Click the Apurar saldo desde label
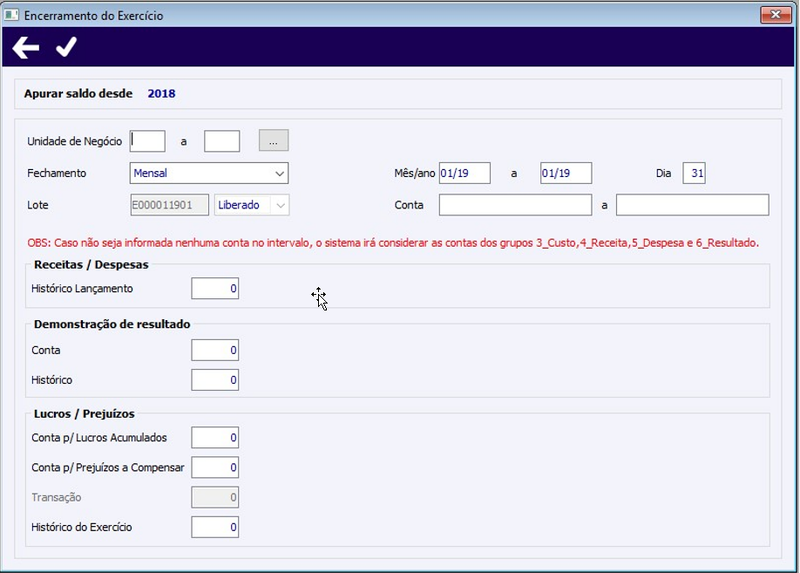The image size is (800, 573). 78,93
